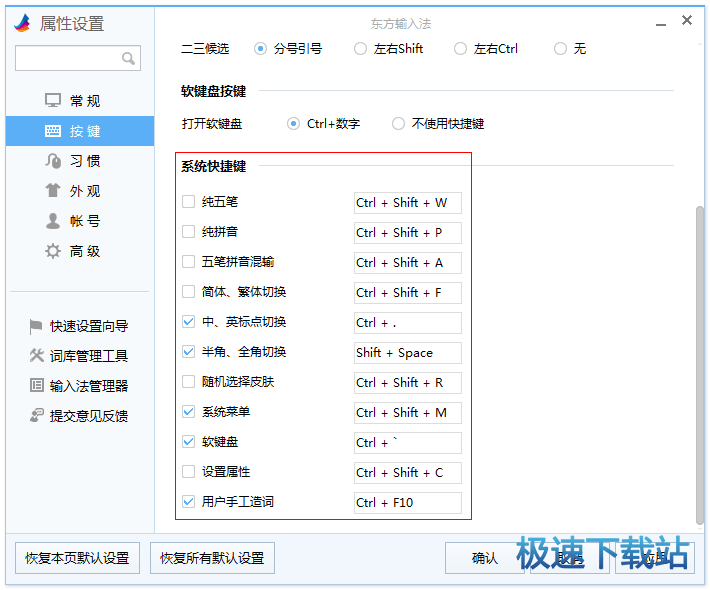Click the Ctrl + . shortcut field
Screen dimensions: 710x590
point(408,323)
